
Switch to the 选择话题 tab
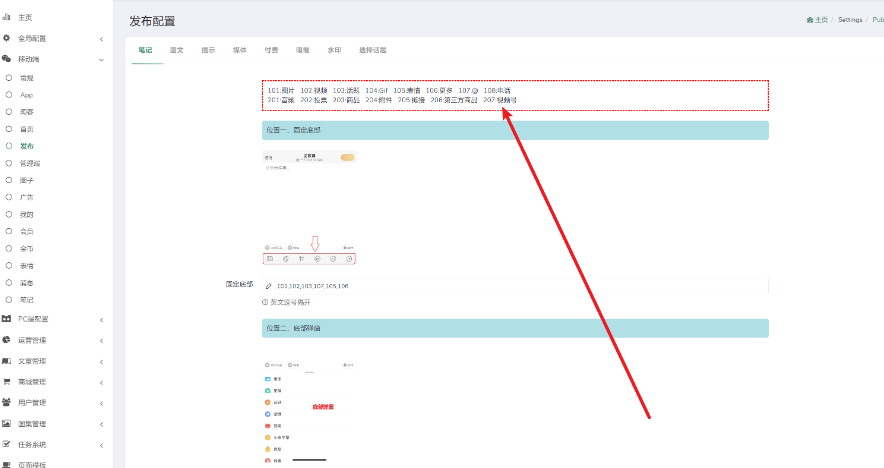(x=373, y=50)
